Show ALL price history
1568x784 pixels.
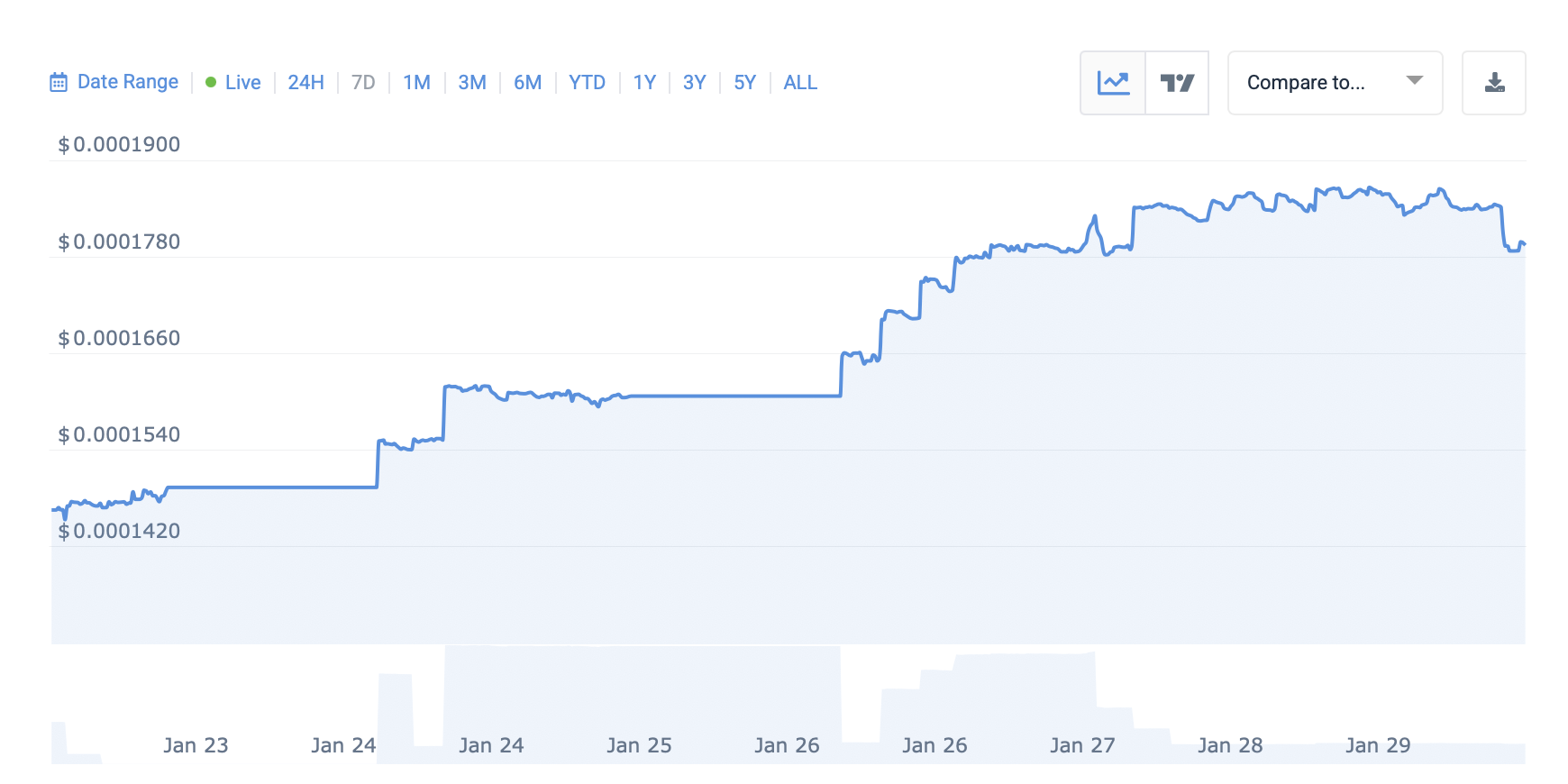pos(800,83)
